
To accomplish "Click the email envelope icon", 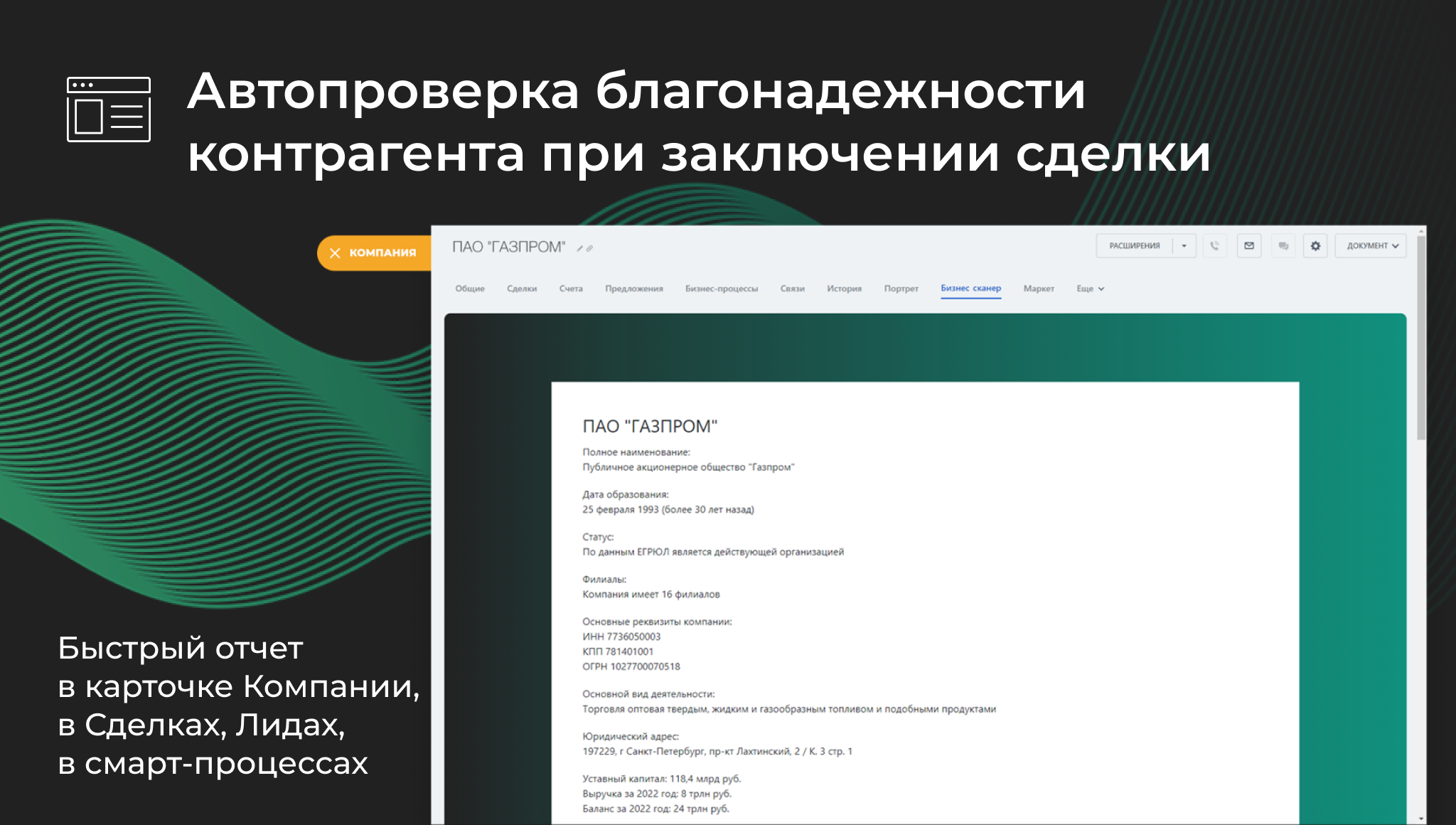I will click(1249, 246).
